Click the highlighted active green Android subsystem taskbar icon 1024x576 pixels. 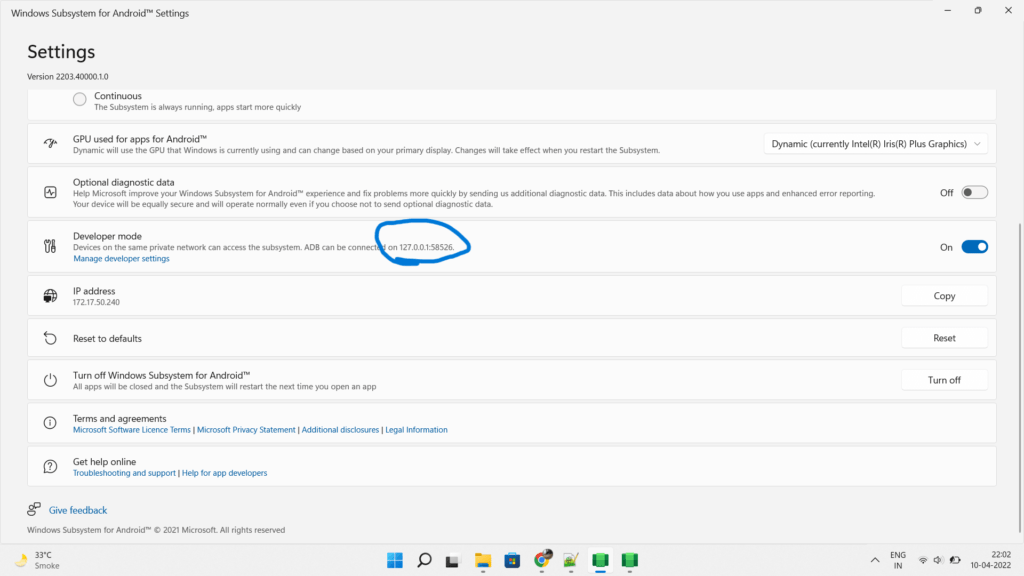(x=600, y=560)
